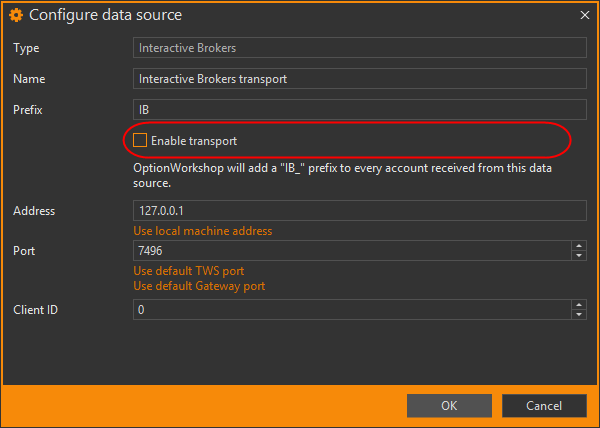Increase the Port value with the up arrow
The width and height of the screenshot is (600, 428).
click(578, 245)
